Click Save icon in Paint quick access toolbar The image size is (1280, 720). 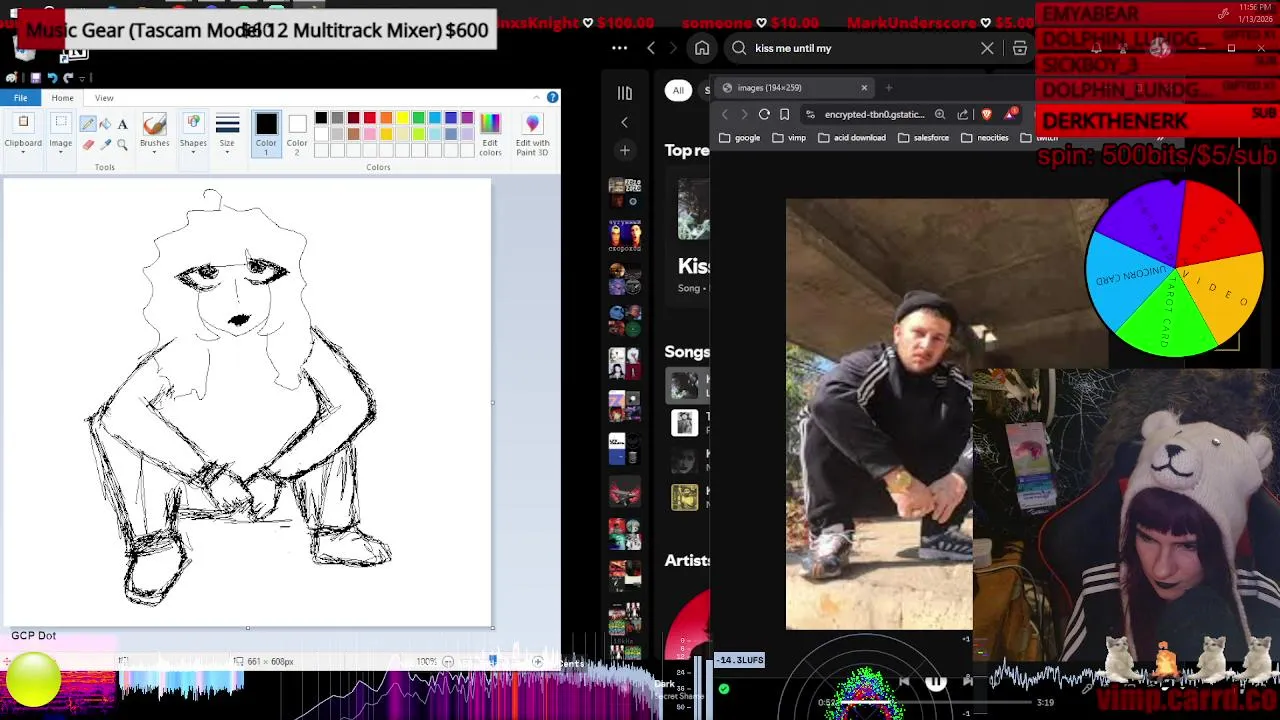35,77
